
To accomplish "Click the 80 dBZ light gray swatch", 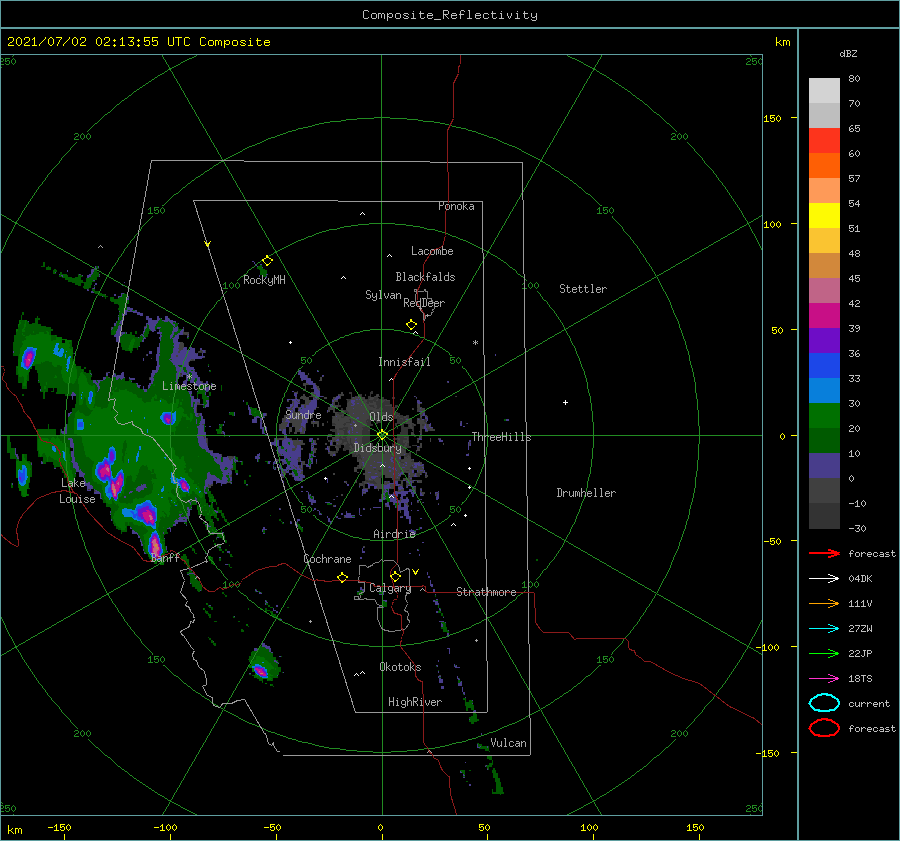I will coord(824,90).
